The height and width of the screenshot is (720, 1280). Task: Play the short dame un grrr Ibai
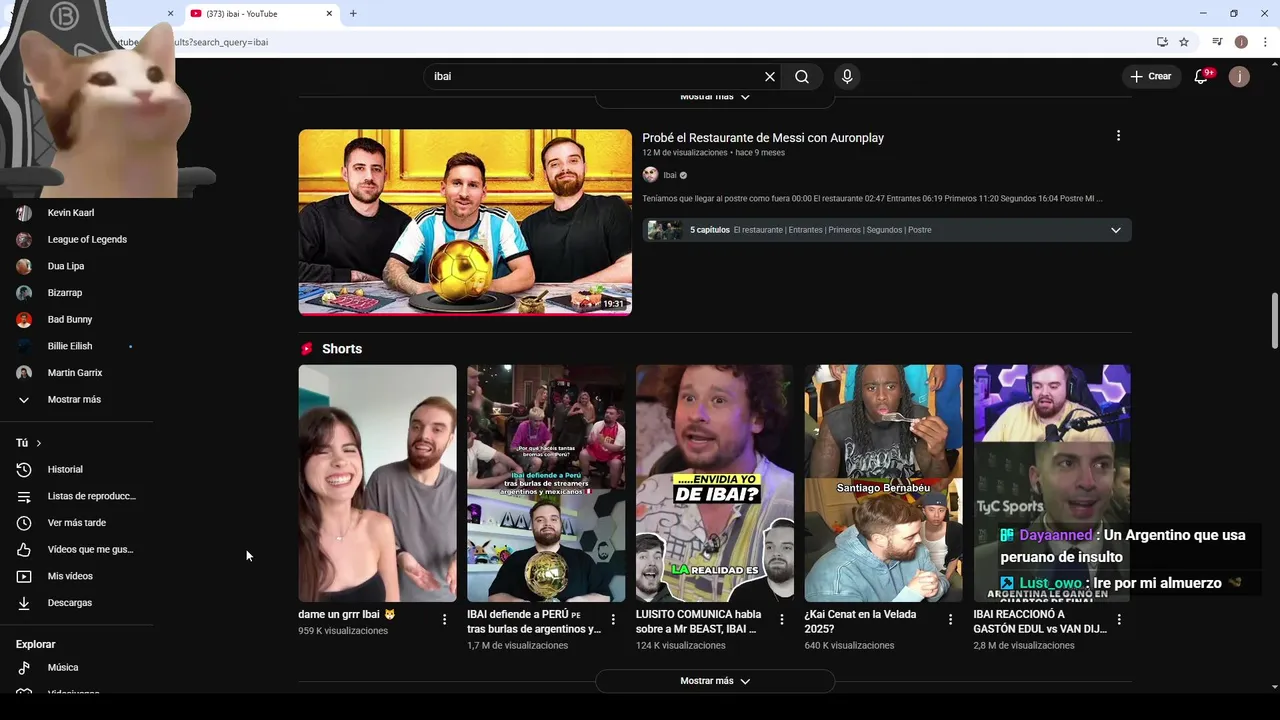(x=377, y=483)
